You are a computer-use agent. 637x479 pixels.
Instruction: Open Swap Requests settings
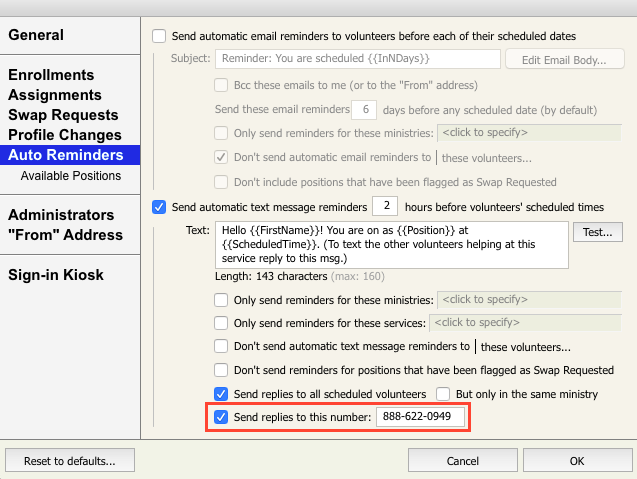63,115
